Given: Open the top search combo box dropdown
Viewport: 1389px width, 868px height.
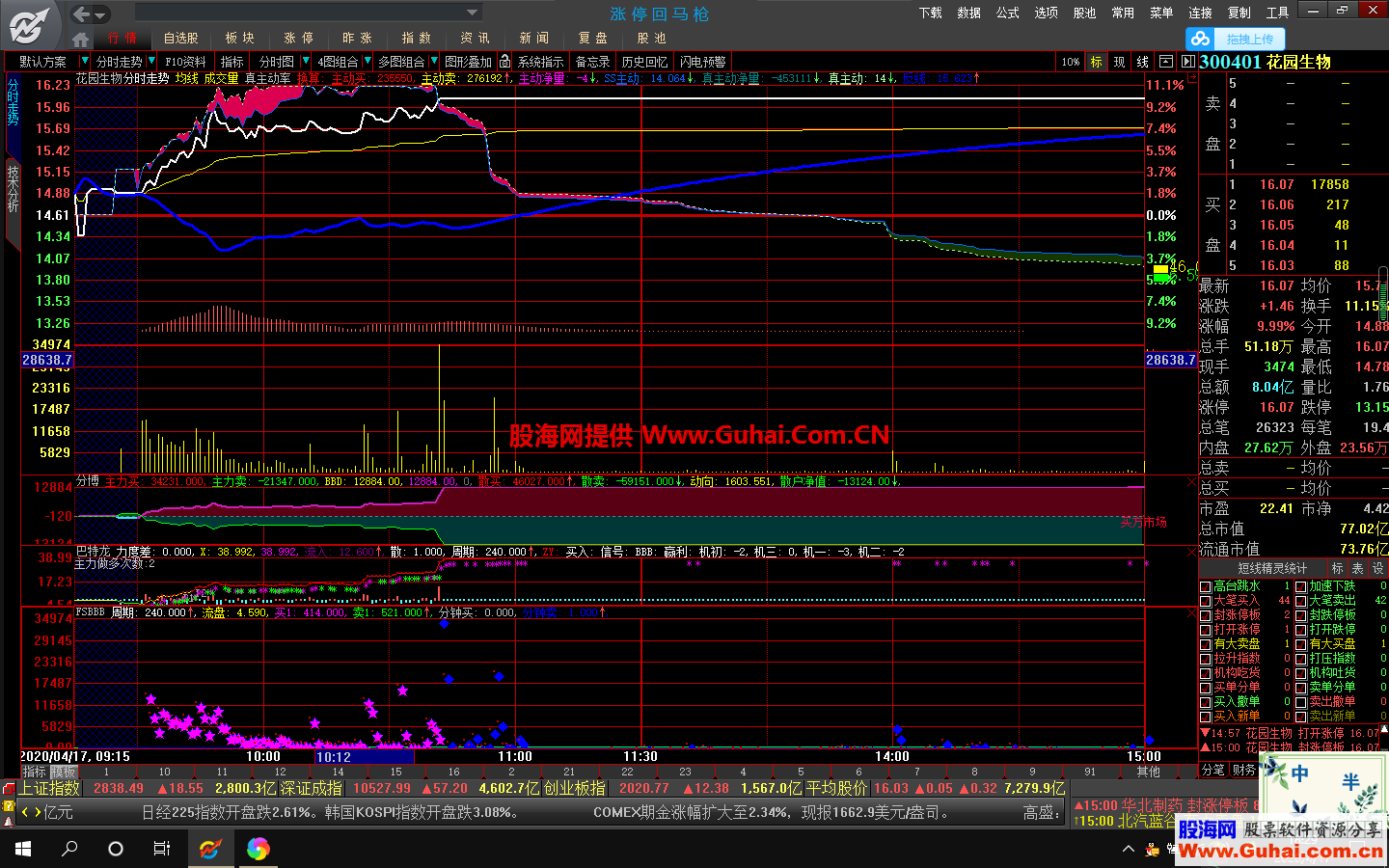Looking at the screenshot, I should click(x=472, y=13).
